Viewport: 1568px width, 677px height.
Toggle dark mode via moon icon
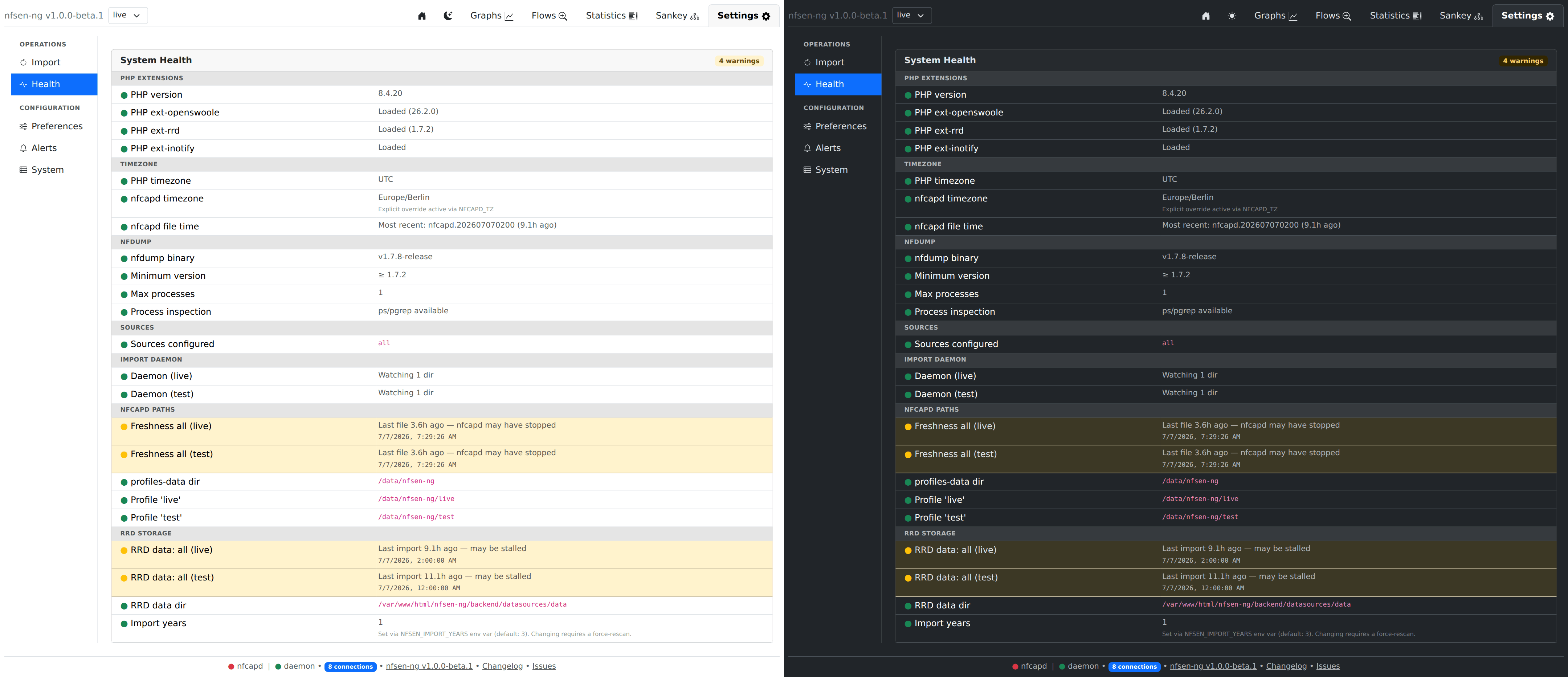point(448,16)
